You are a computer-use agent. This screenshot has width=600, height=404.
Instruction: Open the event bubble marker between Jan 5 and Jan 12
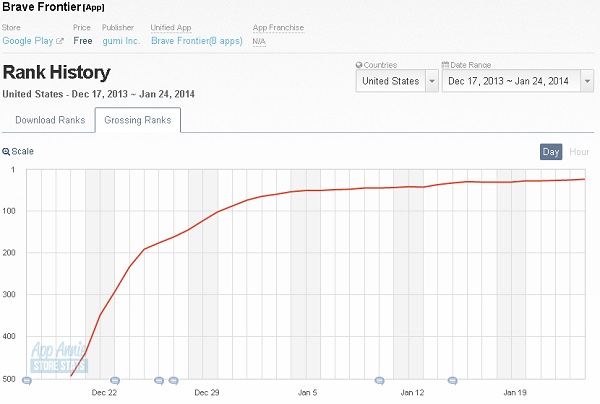click(x=379, y=381)
